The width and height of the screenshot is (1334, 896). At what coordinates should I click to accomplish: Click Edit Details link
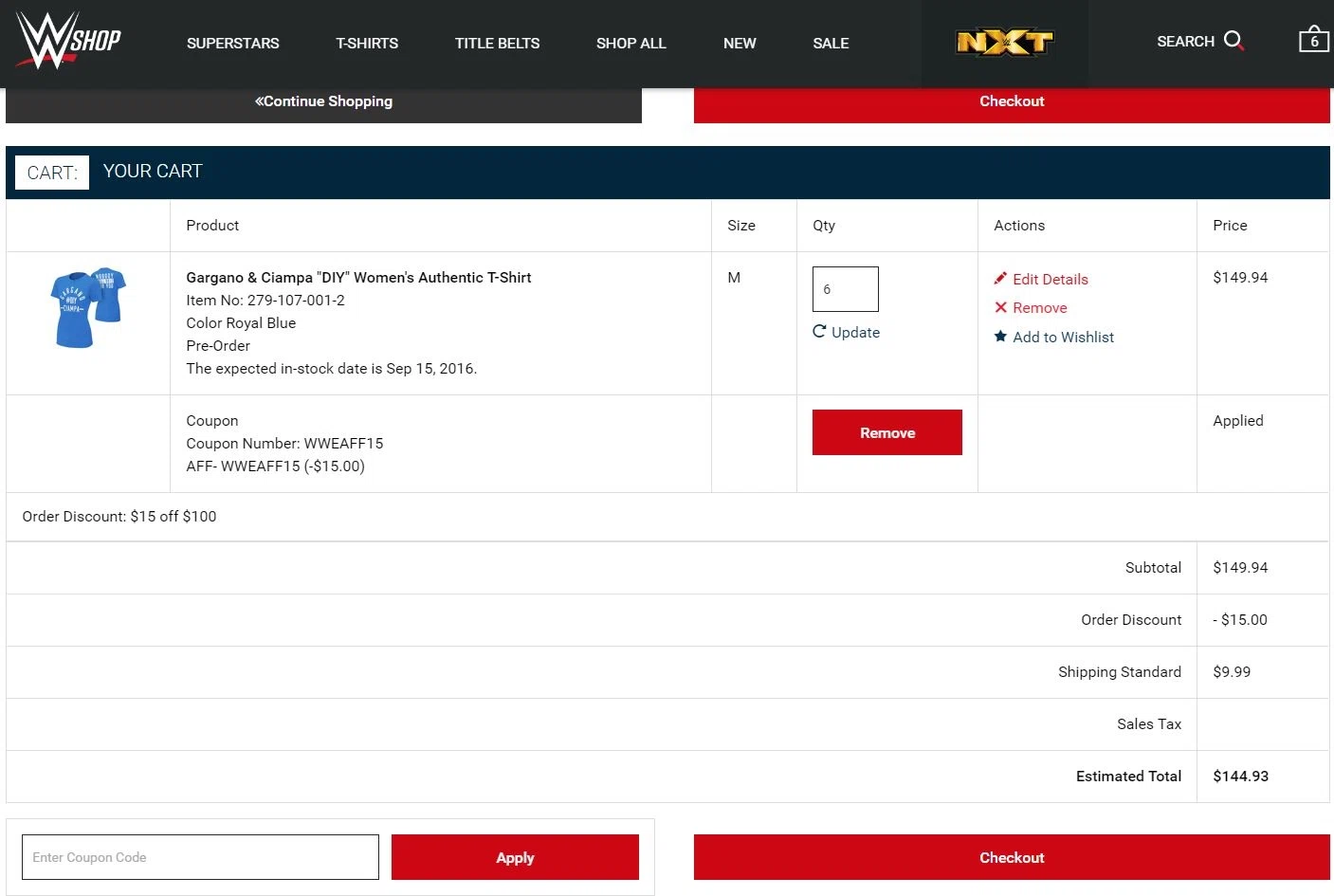pos(1051,279)
